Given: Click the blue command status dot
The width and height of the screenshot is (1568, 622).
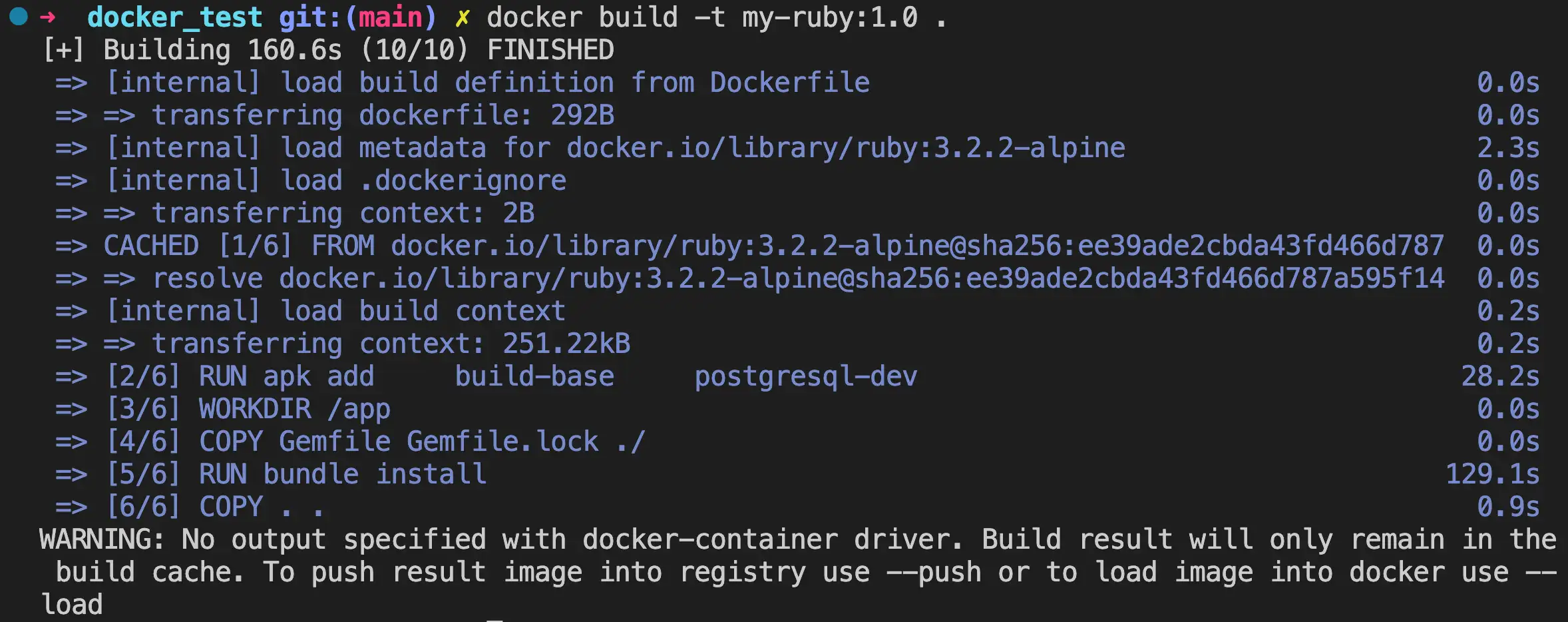Looking at the screenshot, I should coord(19,16).
